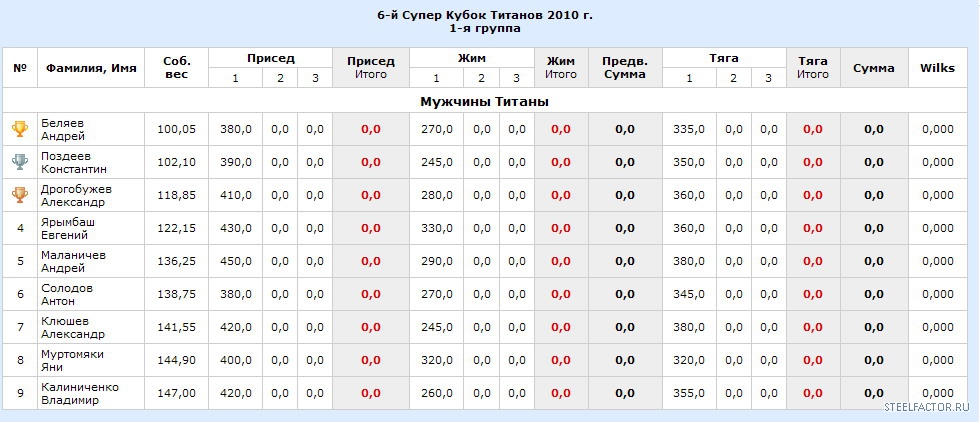This screenshot has height=422, width=980.
Task: Open Клюшев Александр's entry
Action: (72, 327)
